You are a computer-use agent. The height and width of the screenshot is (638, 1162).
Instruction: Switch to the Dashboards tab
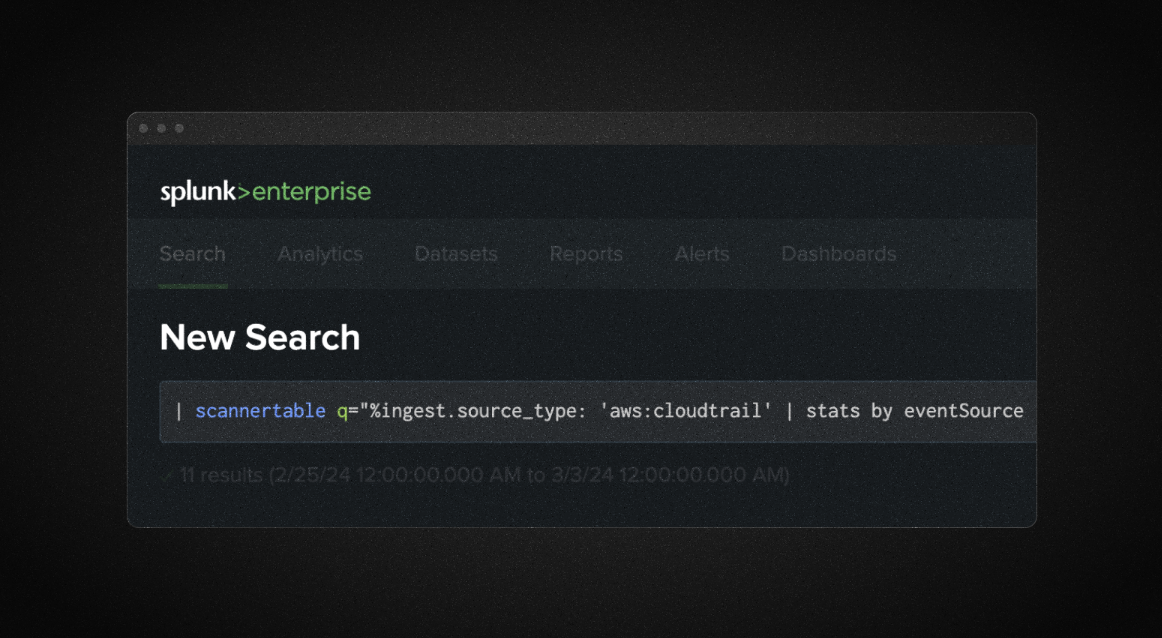(x=839, y=254)
